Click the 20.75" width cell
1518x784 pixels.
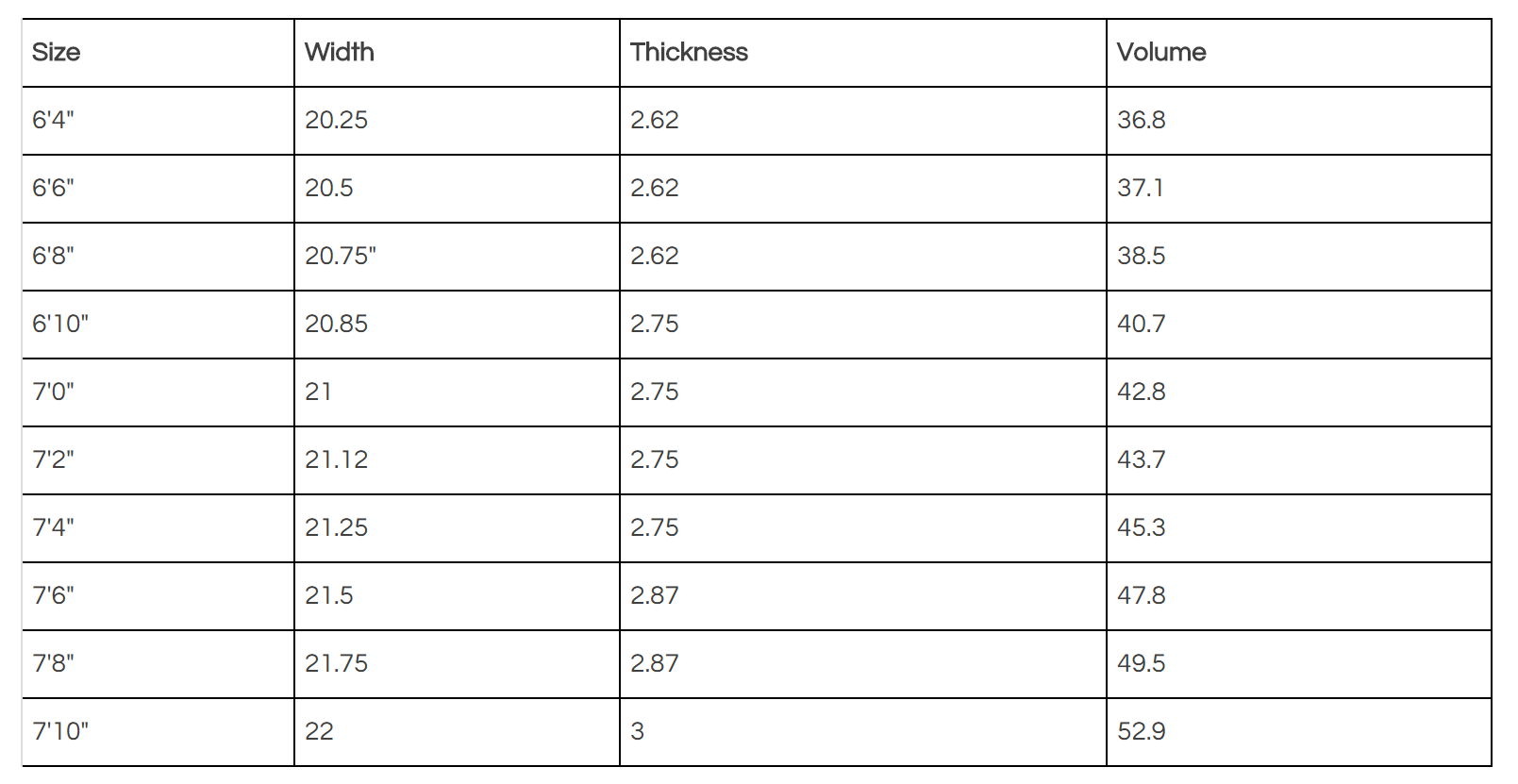[x=457, y=257]
